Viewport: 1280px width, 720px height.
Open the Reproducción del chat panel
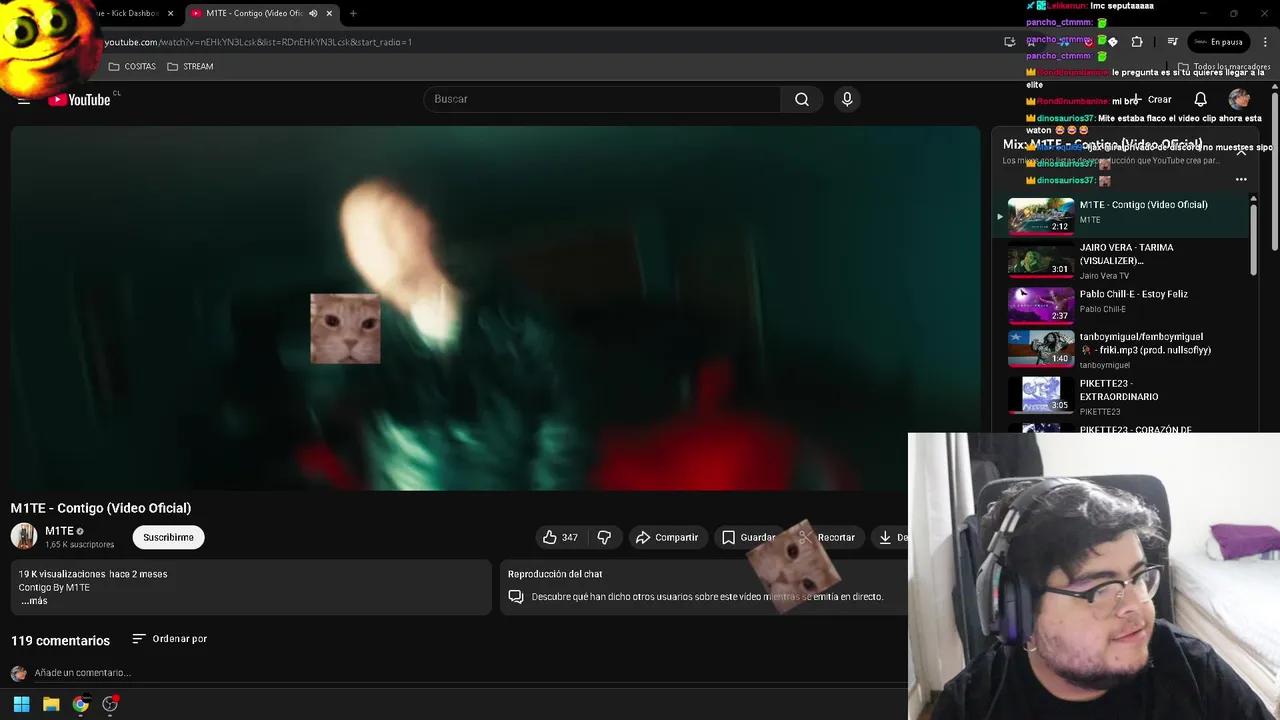703,586
